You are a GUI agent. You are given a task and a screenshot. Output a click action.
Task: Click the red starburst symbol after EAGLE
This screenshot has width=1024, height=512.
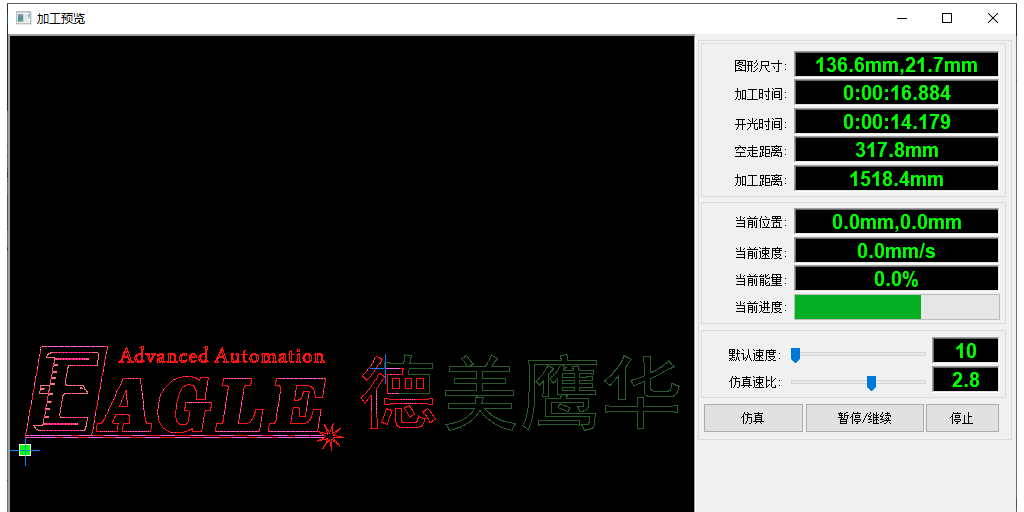330,436
